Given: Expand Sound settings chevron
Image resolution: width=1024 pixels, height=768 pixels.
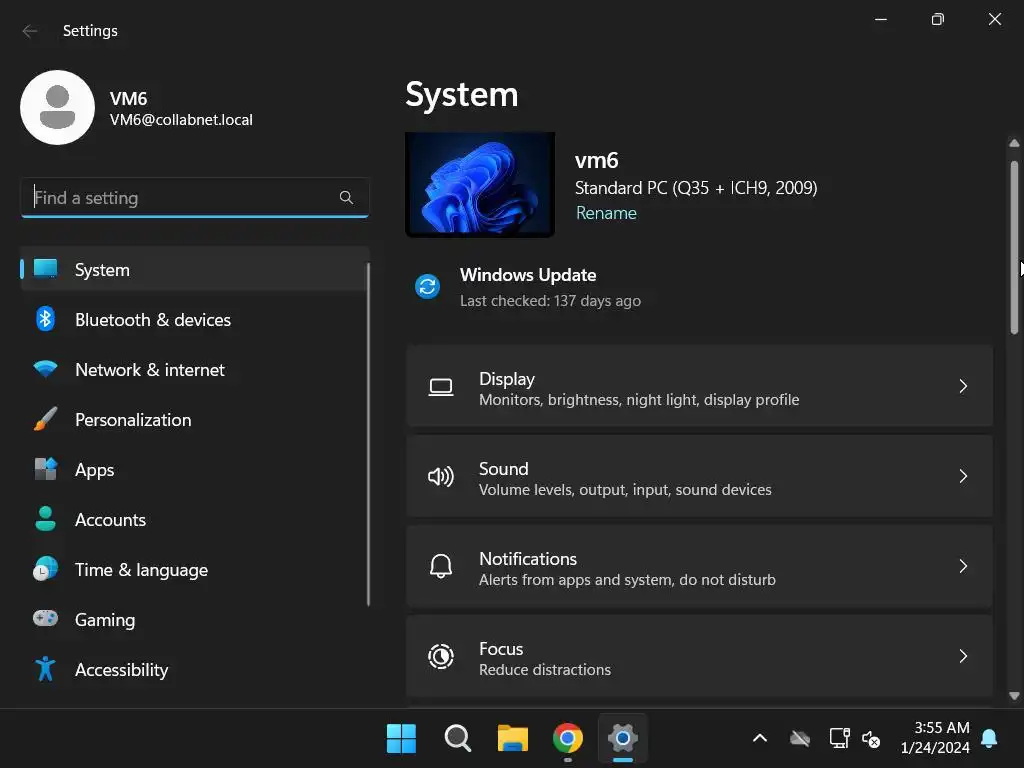Looking at the screenshot, I should pos(963,476).
